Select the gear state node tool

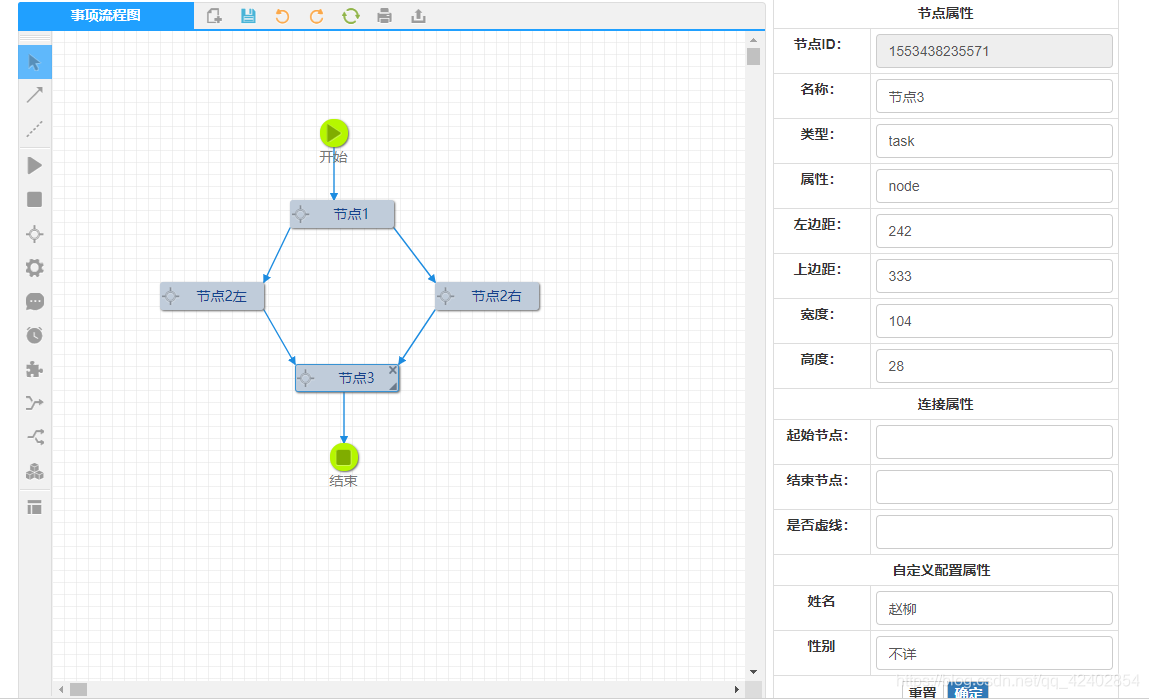pos(34,268)
